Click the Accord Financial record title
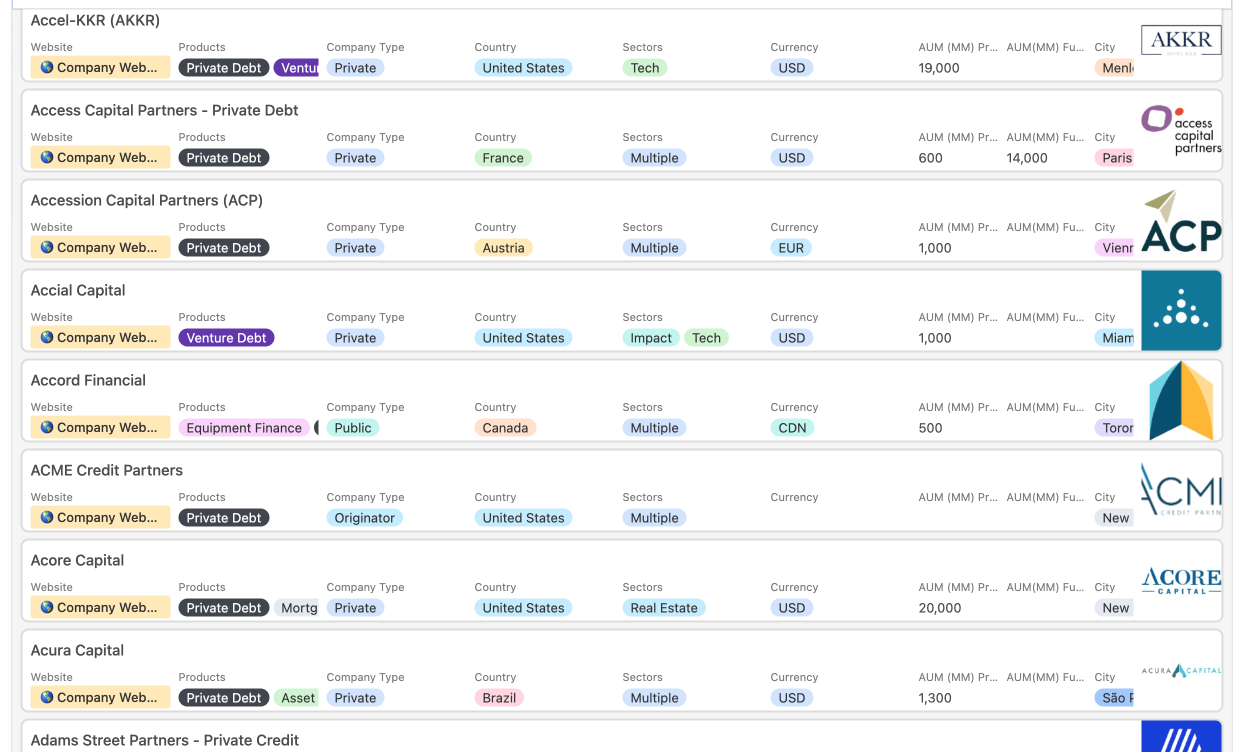Viewport: 1252px width, 752px height. point(88,381)
